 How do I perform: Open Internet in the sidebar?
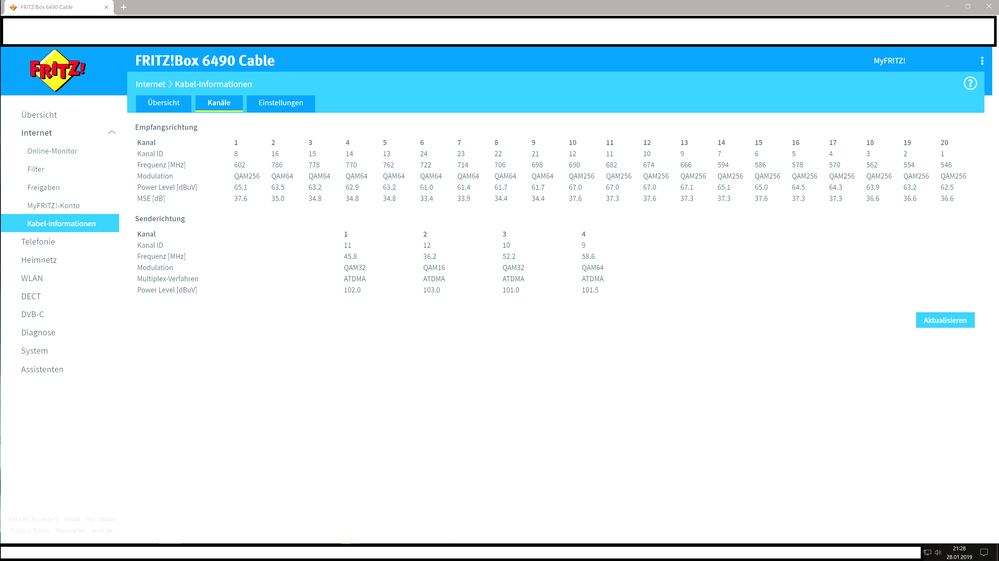[36, 132]
